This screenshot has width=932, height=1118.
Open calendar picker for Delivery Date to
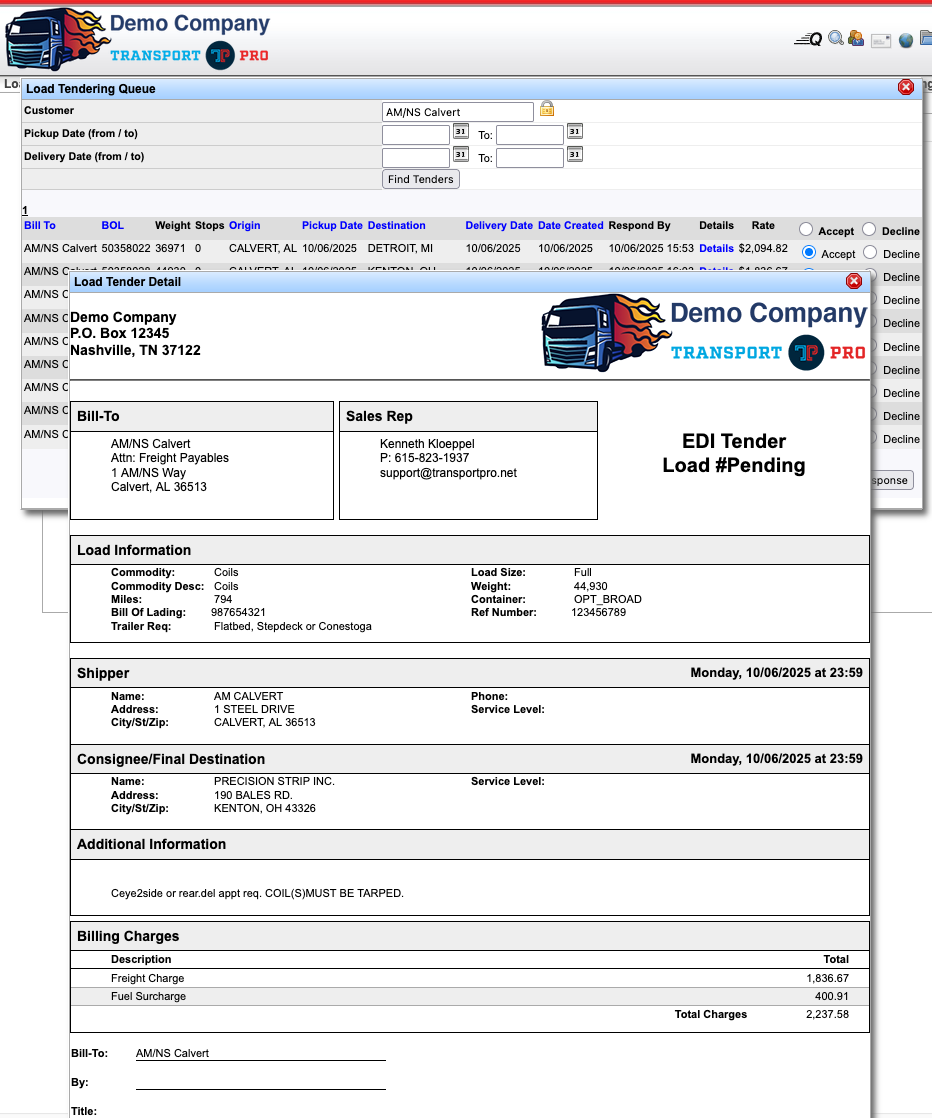click(x=575, y=154)
